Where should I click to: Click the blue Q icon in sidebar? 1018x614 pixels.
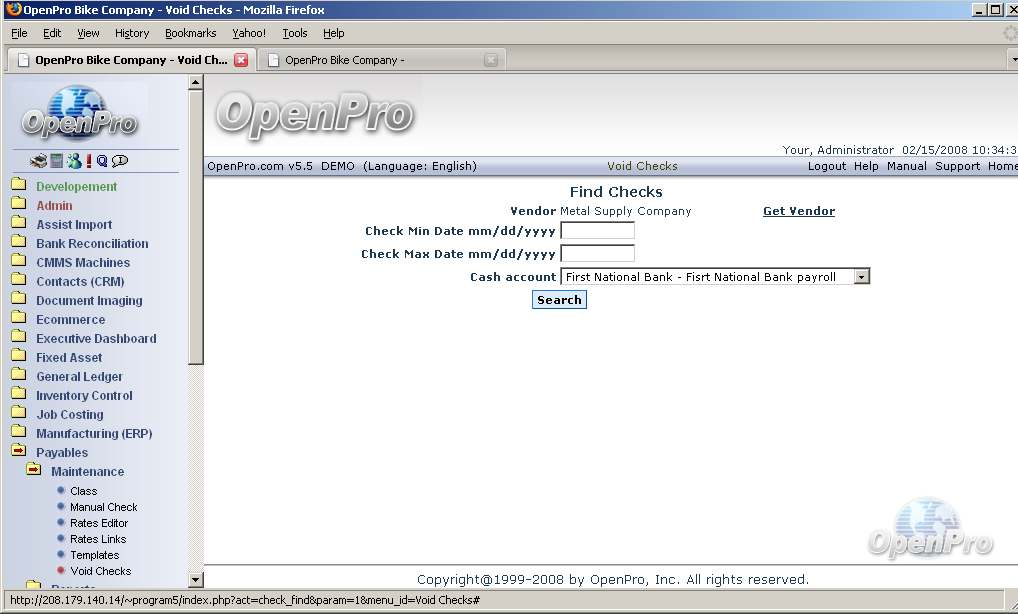102,161
